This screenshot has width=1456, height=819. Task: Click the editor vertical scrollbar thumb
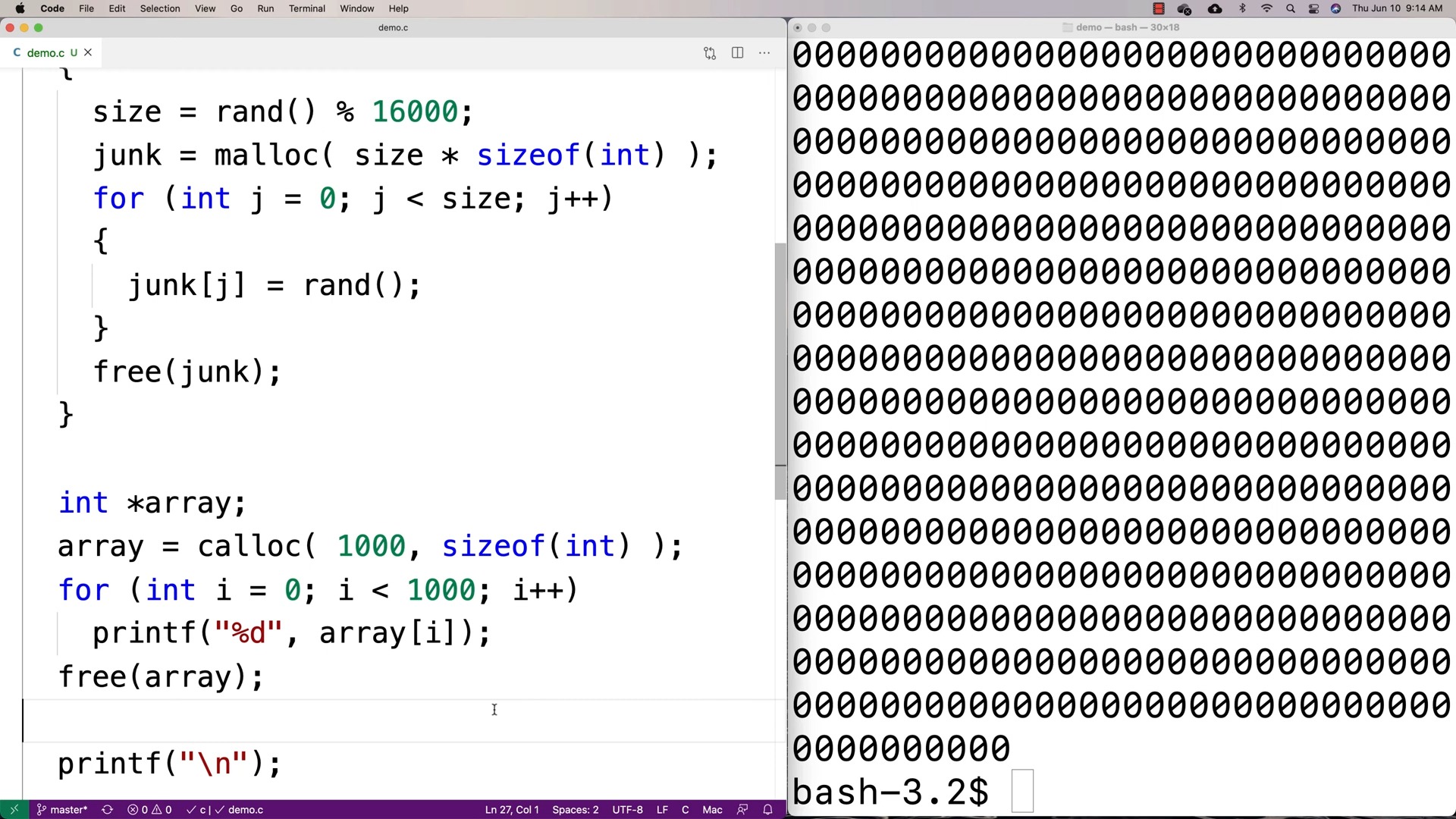coord(780,371)
